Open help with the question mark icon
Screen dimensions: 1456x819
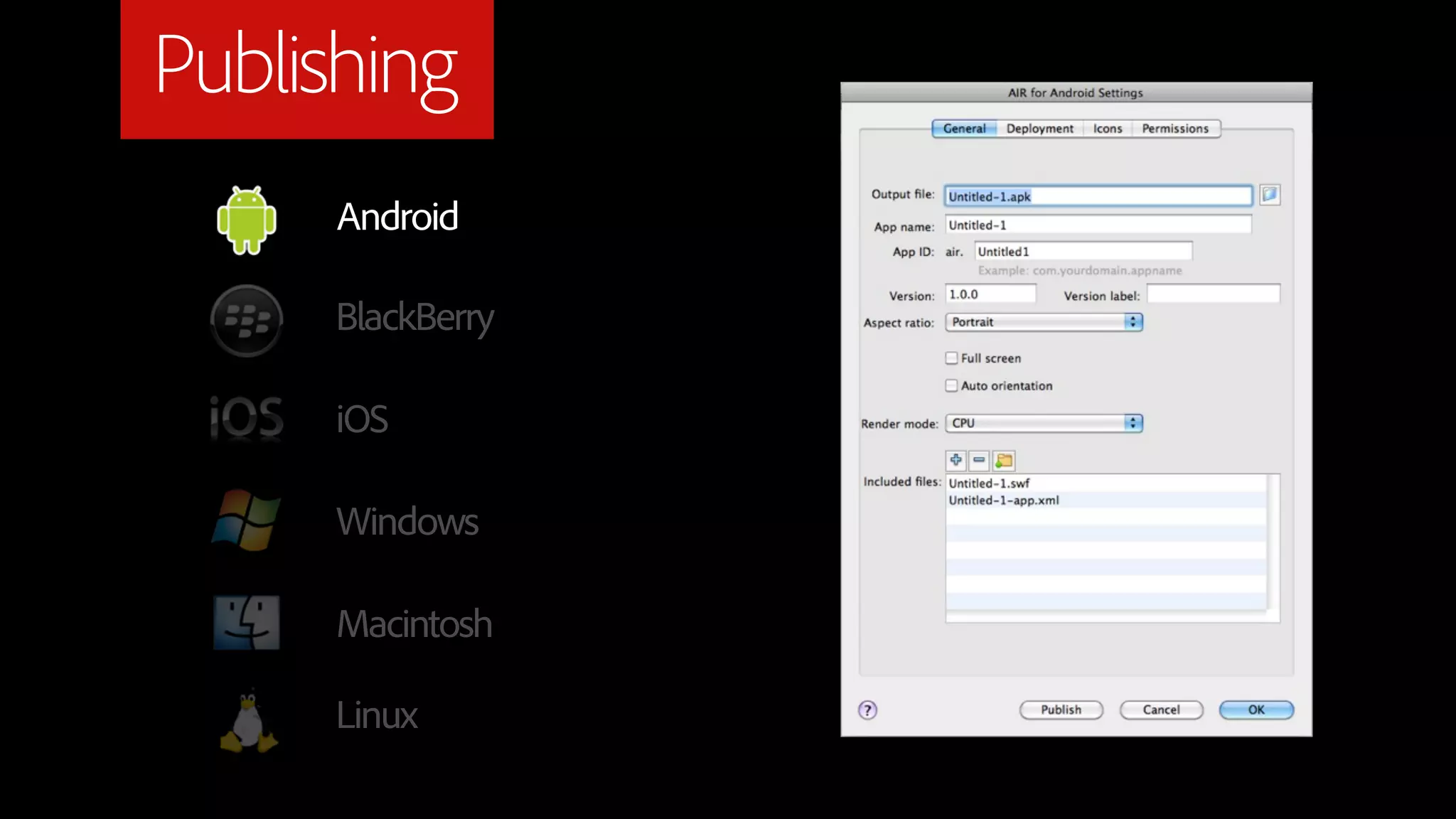pos(867,710)
